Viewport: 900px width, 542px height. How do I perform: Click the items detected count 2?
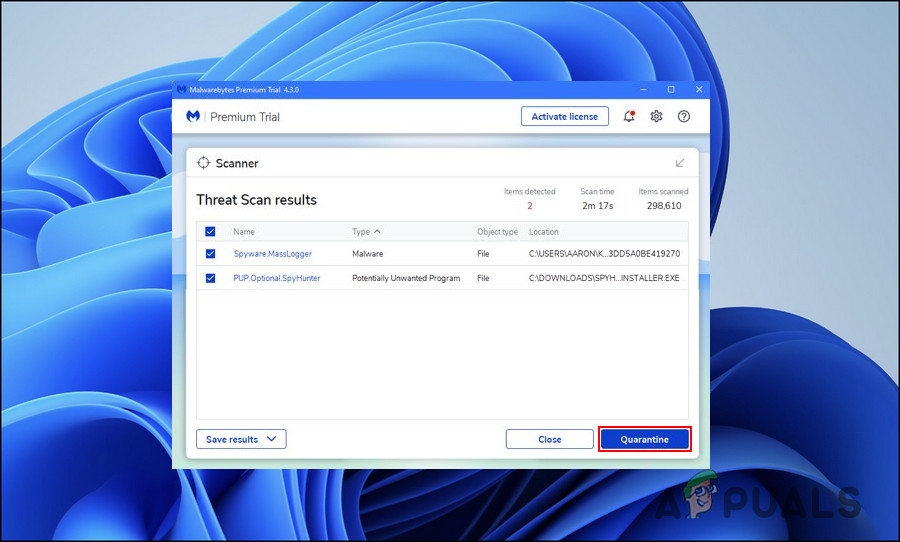530,206
